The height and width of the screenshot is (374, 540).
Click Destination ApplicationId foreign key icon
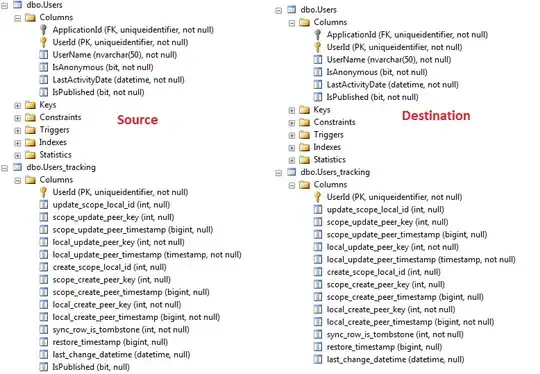coord(318,35)
